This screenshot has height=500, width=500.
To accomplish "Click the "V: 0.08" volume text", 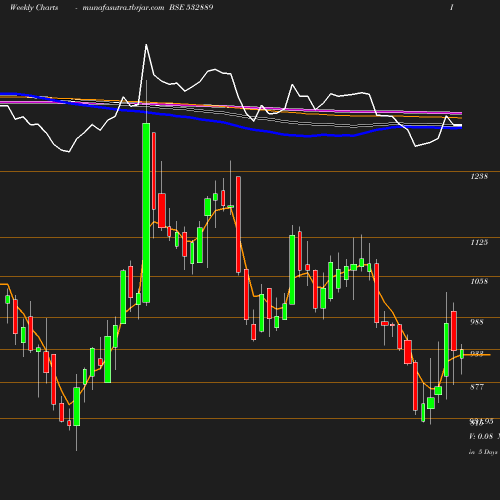I will (481, 436).
